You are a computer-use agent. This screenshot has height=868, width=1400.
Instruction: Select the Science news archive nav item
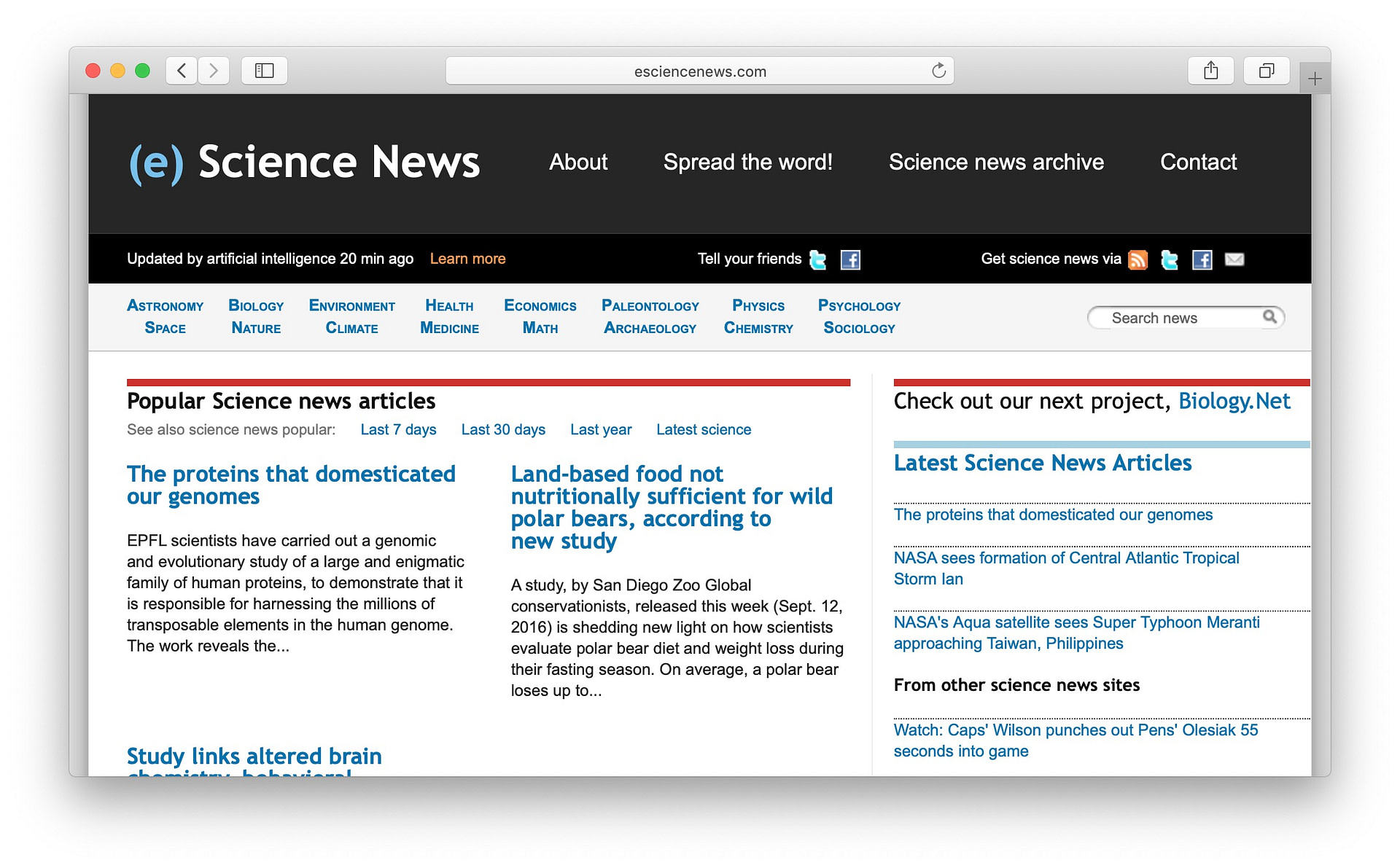(996, 163)
